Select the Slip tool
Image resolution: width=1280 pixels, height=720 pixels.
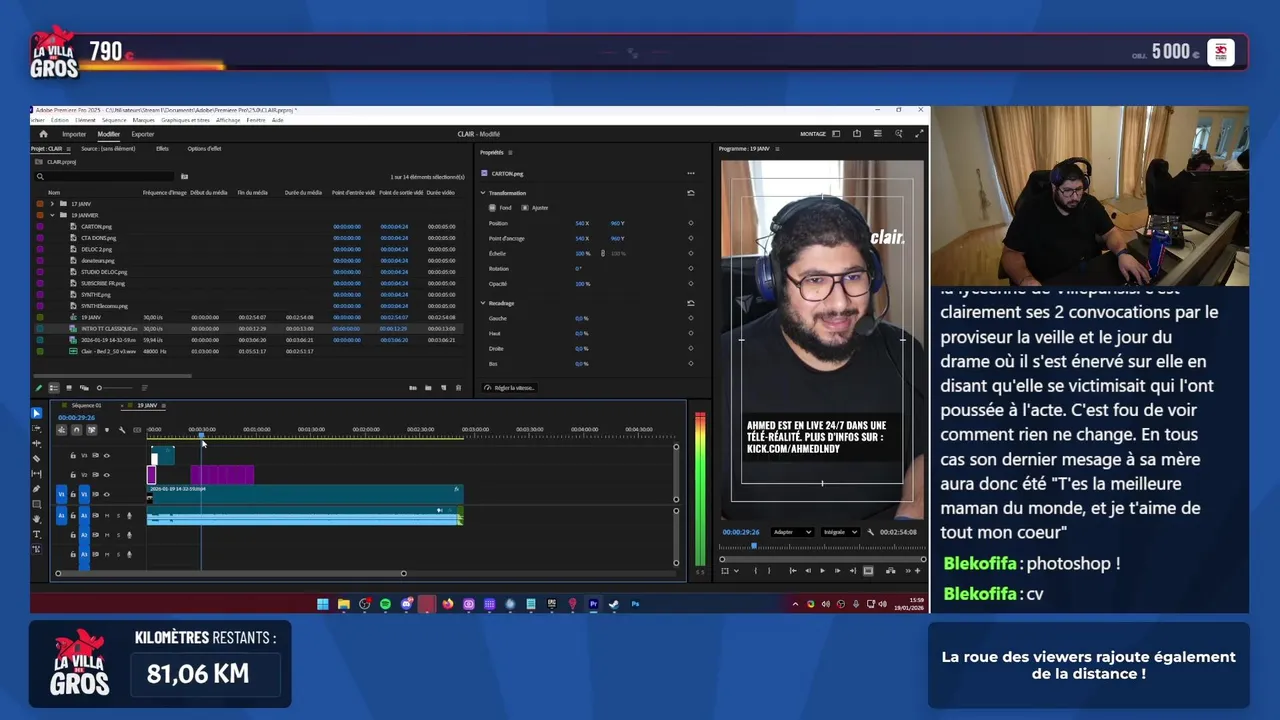click(37, 473)
